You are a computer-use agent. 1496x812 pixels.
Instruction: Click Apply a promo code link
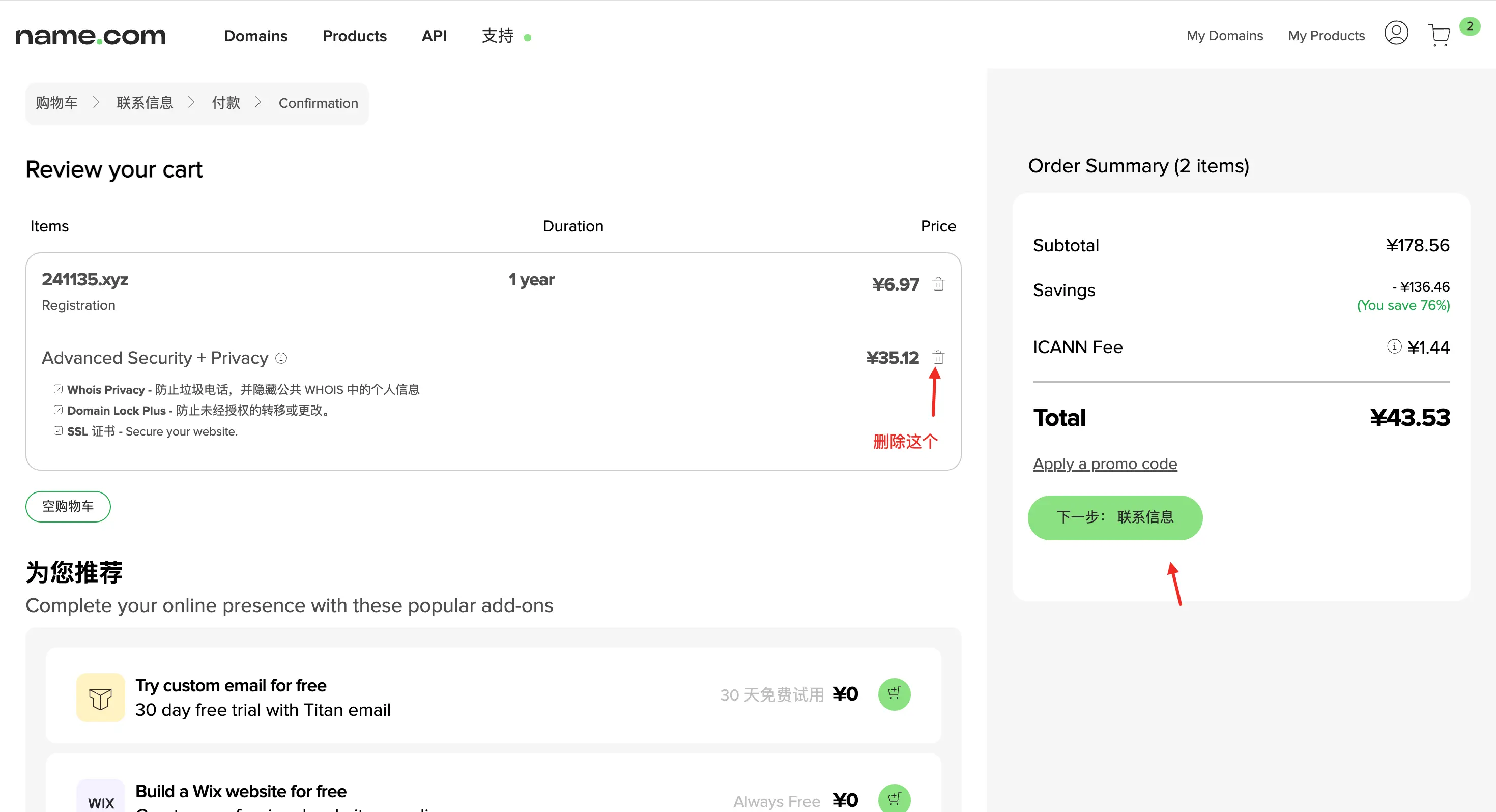pyautogui.click(x=1105, y=463)
